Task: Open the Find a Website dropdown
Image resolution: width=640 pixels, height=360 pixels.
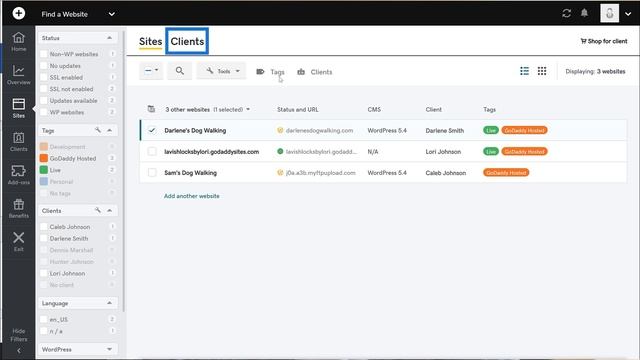Action: (78, 14)
